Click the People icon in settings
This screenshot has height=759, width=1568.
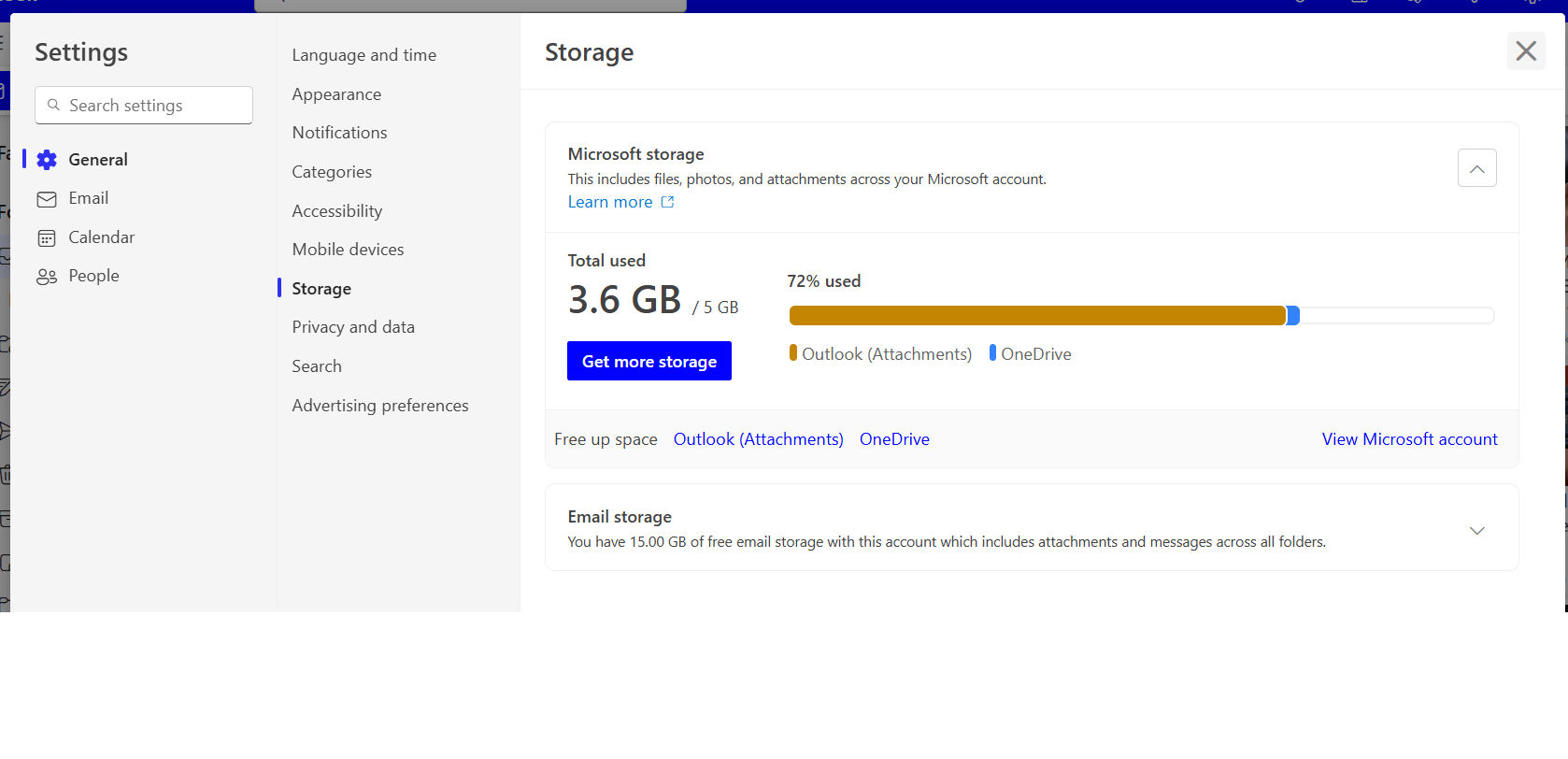[x=47, y=277]
